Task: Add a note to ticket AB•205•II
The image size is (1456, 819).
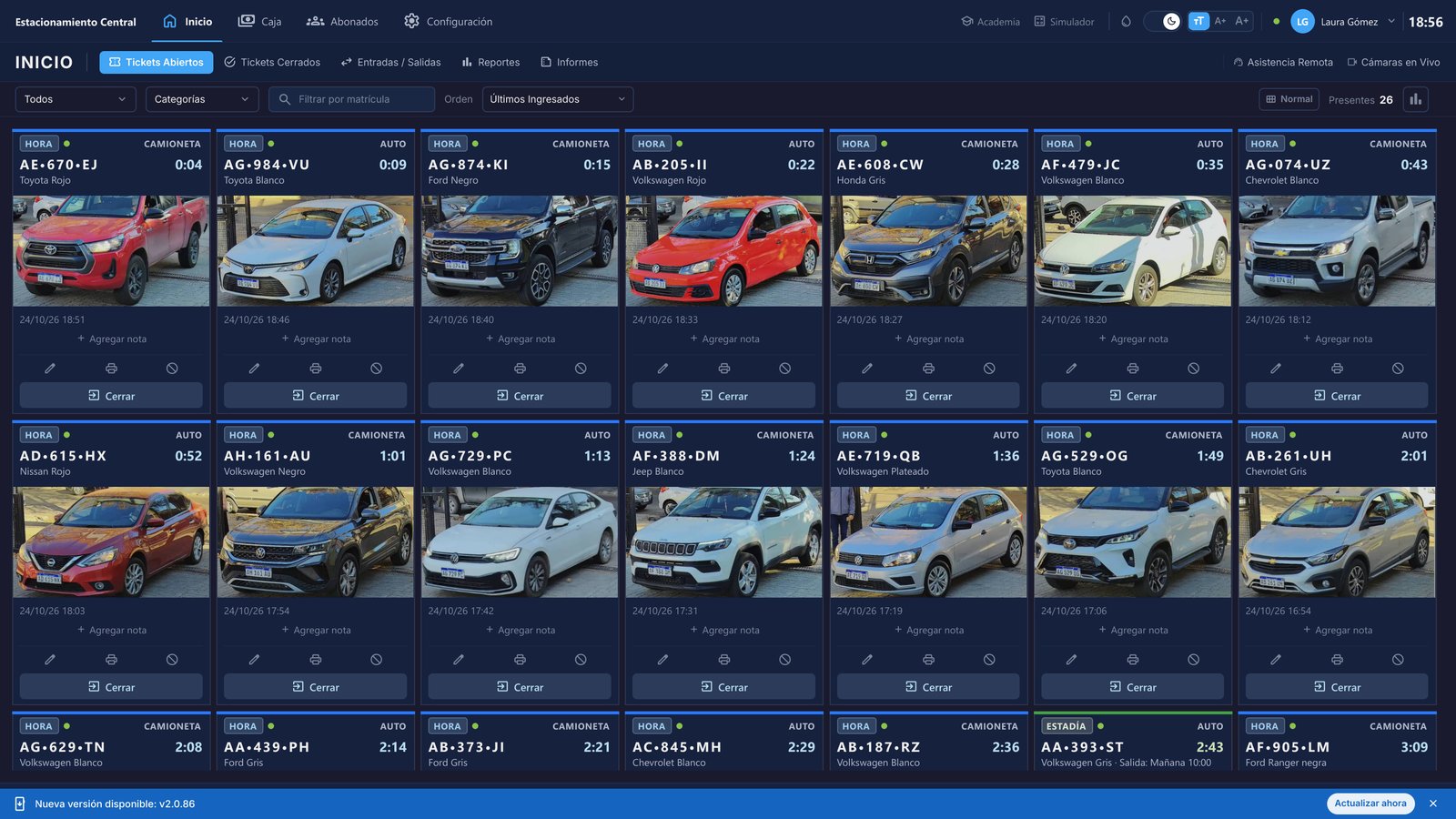Action: point(723,339)
